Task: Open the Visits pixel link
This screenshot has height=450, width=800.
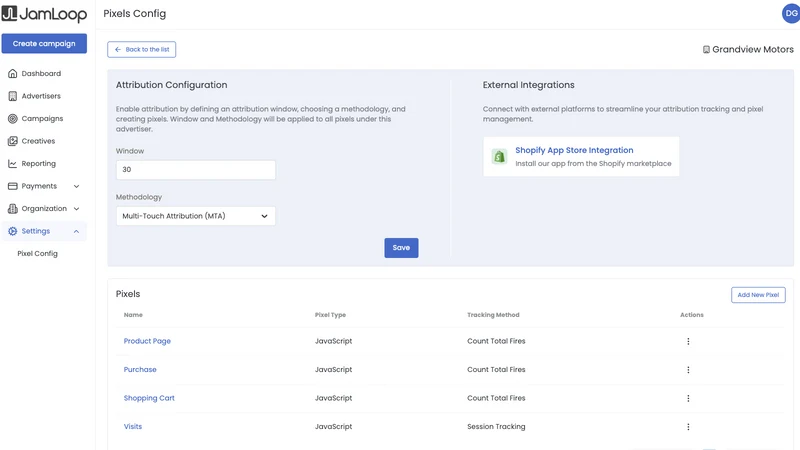Action: [133, 427]
